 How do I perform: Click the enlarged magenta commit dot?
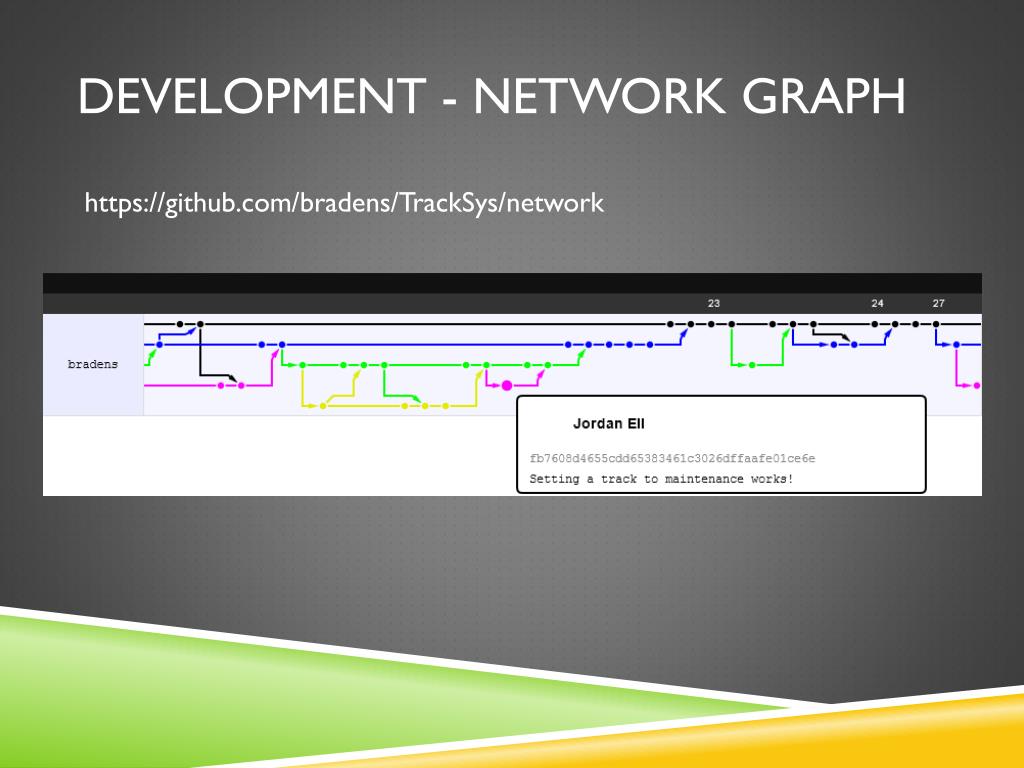pos(507,385)
